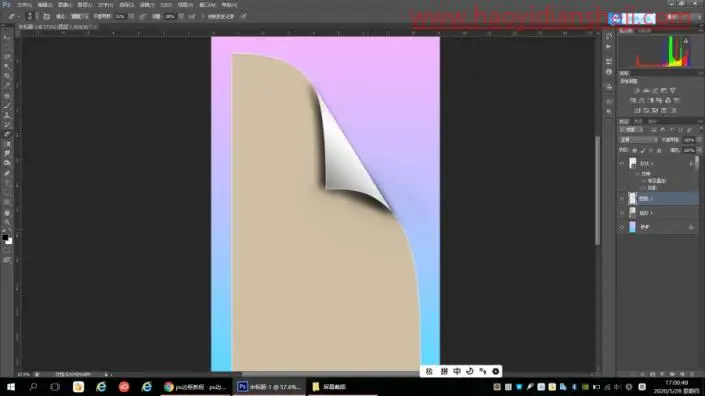Select the Clone Stamp tool
The width and height of the screenshot is (705, 396).
7,115
